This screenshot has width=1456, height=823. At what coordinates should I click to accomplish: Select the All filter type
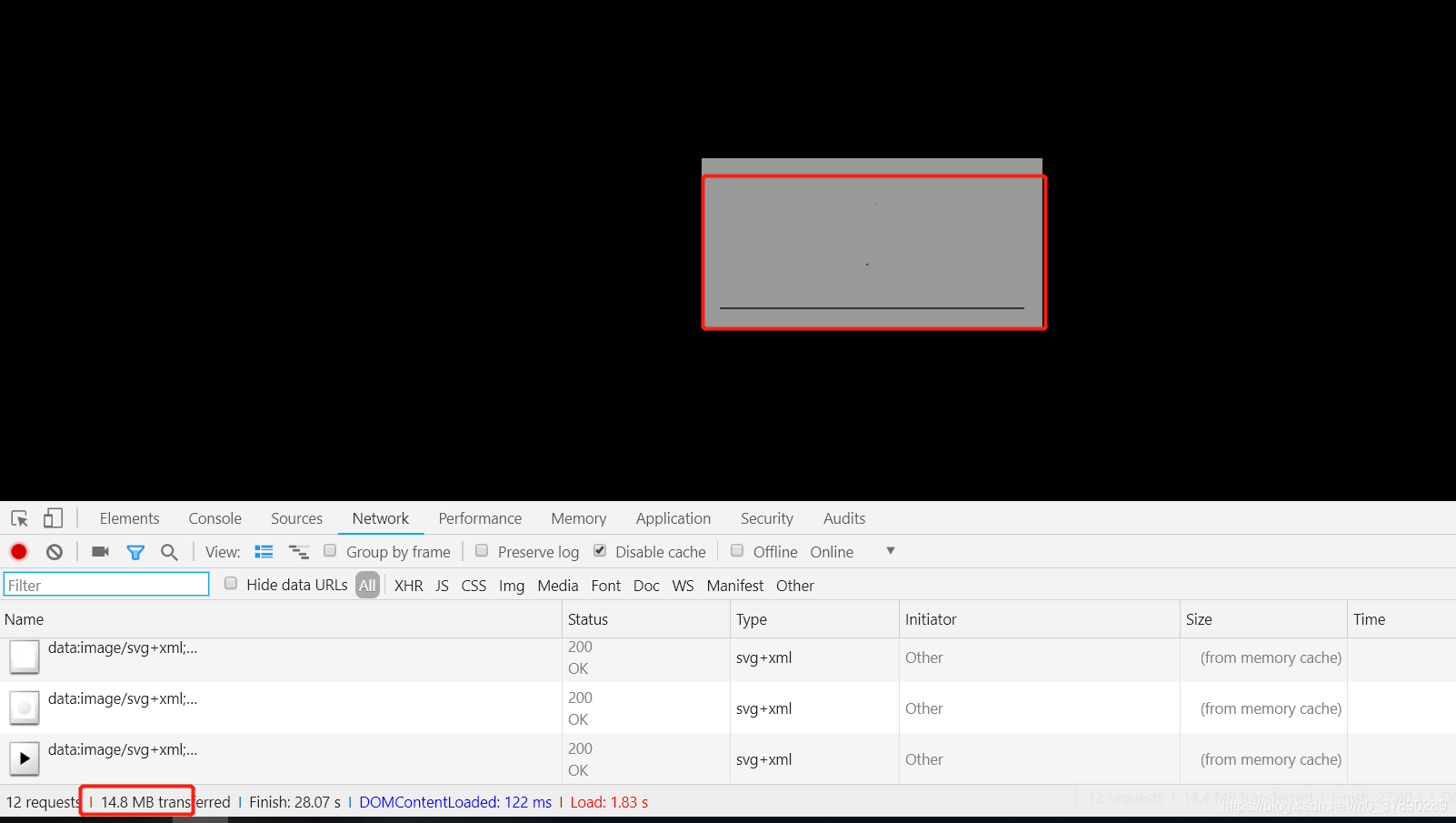[x=367, y=586]
